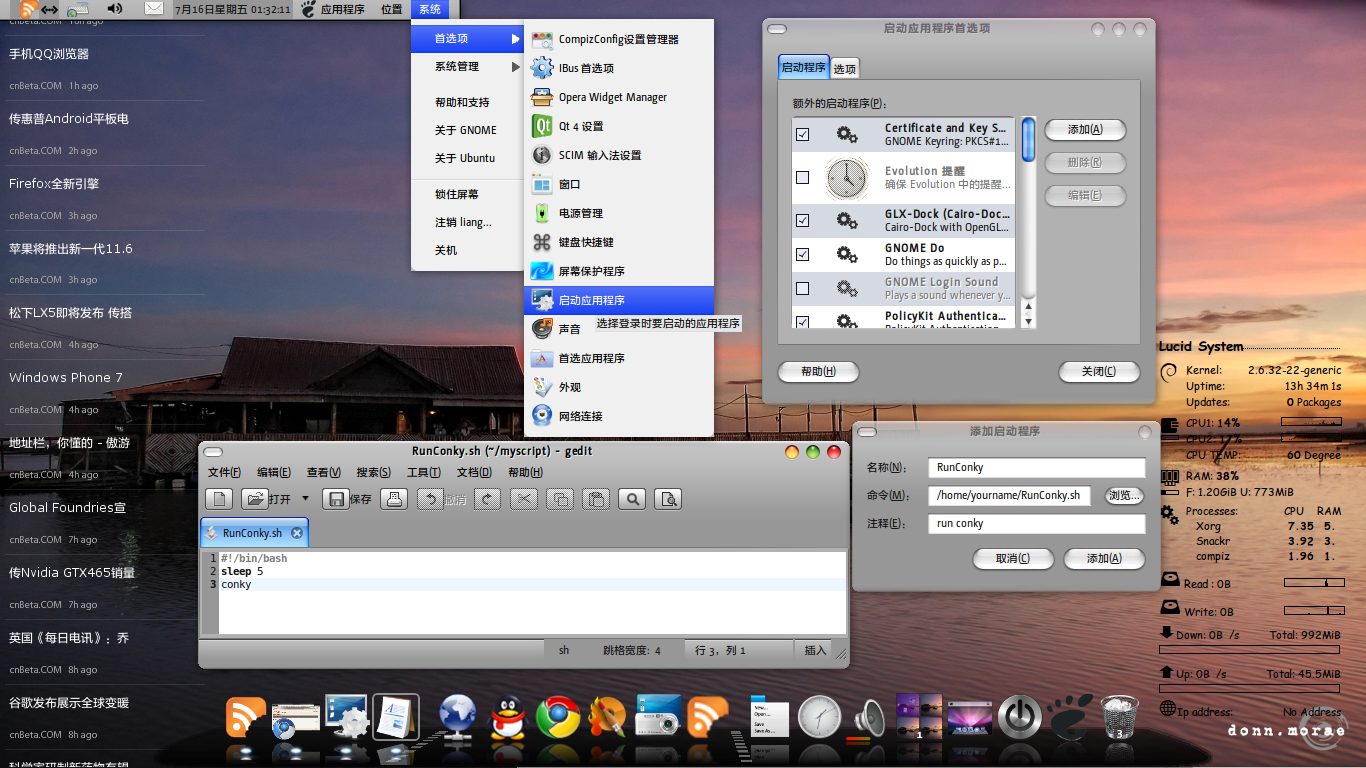Open the analog clock icon in the dock

[x=819, y=717]
